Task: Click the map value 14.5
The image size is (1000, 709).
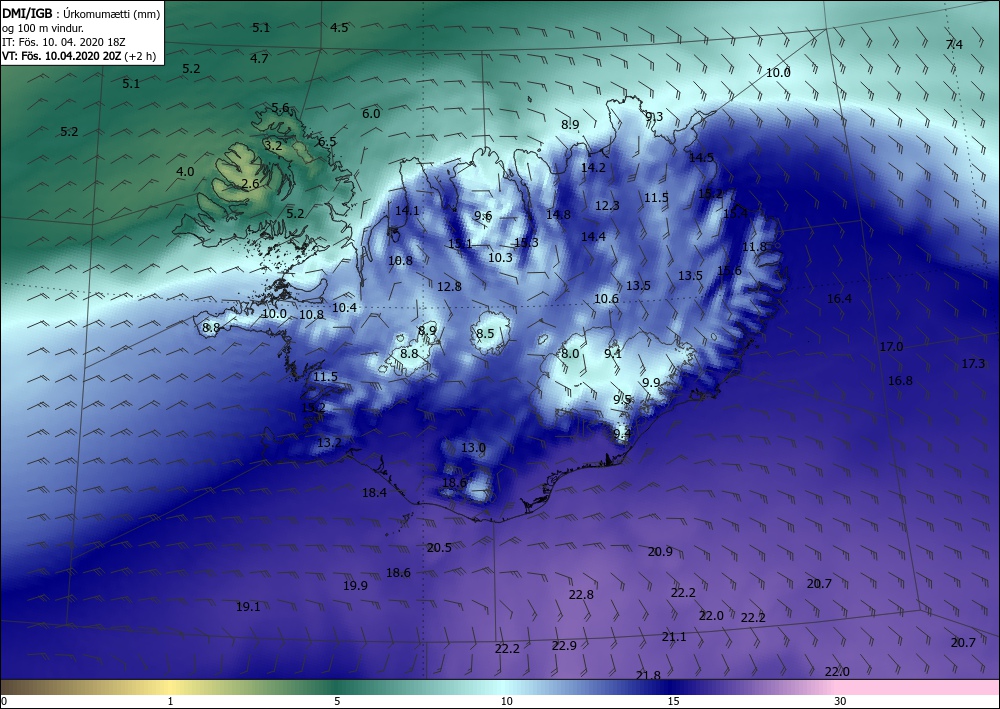Action: click(x=702, y=157)
